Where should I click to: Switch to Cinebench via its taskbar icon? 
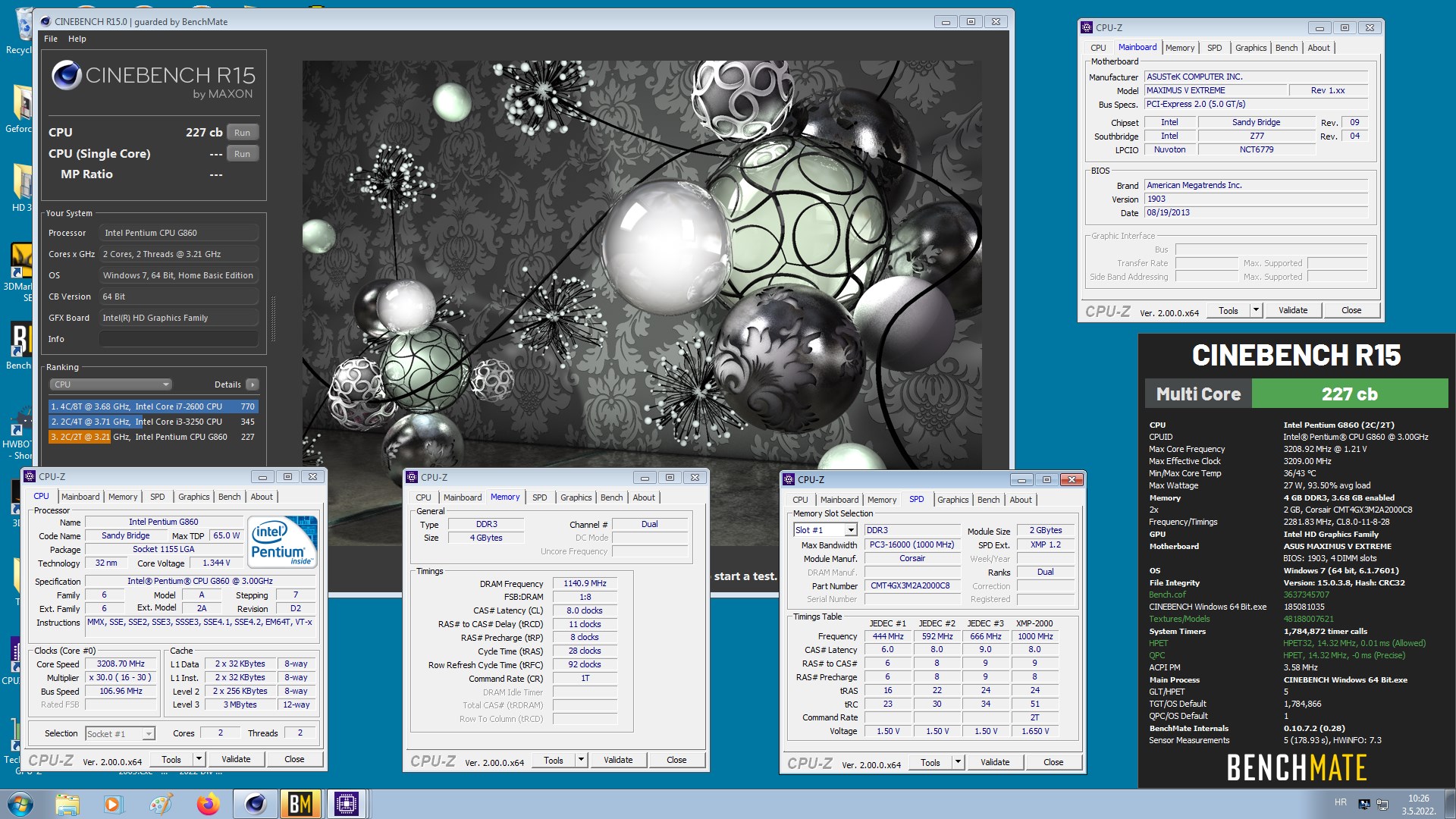[x=255, y=804]
